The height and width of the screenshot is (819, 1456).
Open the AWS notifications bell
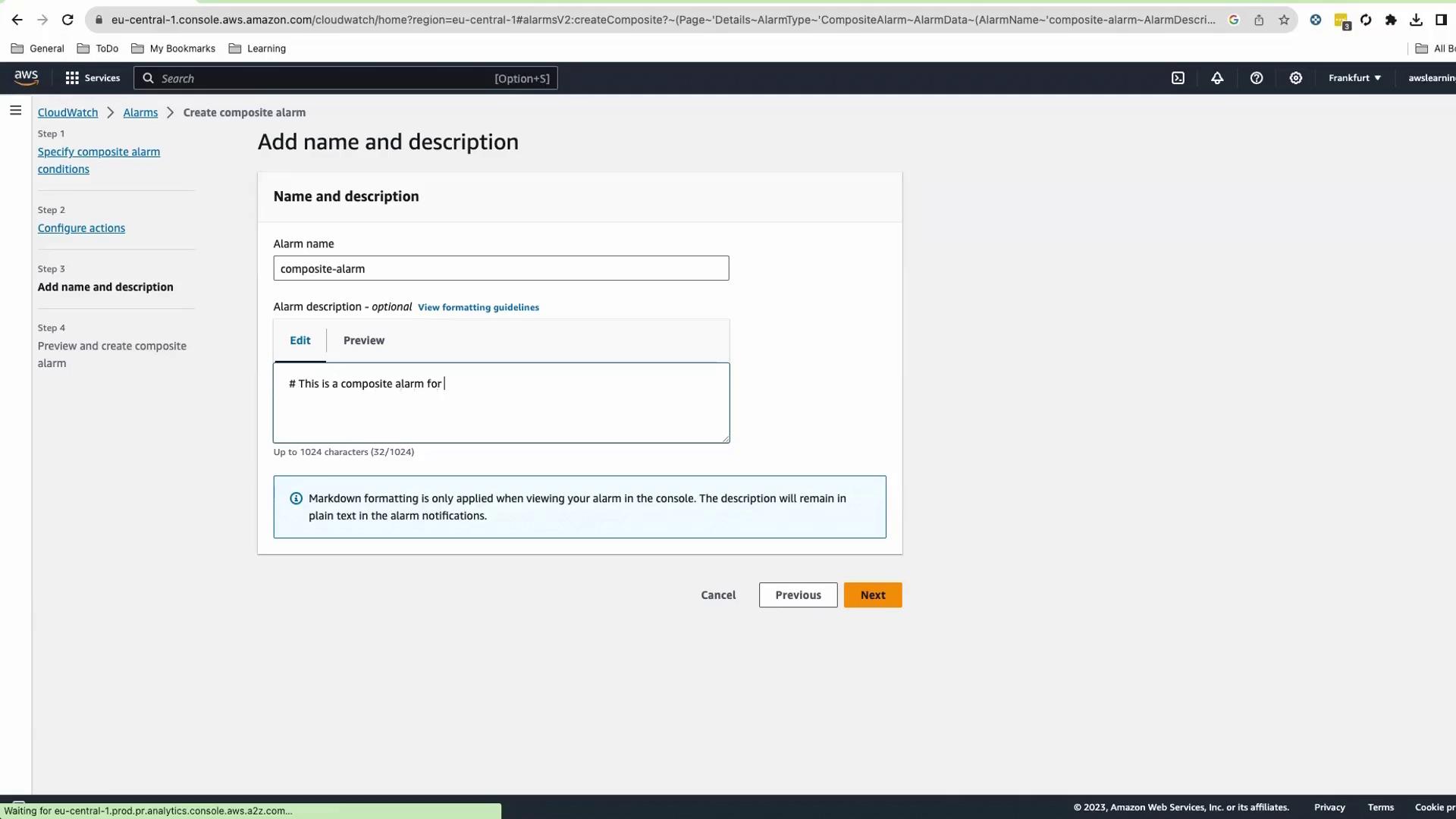(1217, 78)
